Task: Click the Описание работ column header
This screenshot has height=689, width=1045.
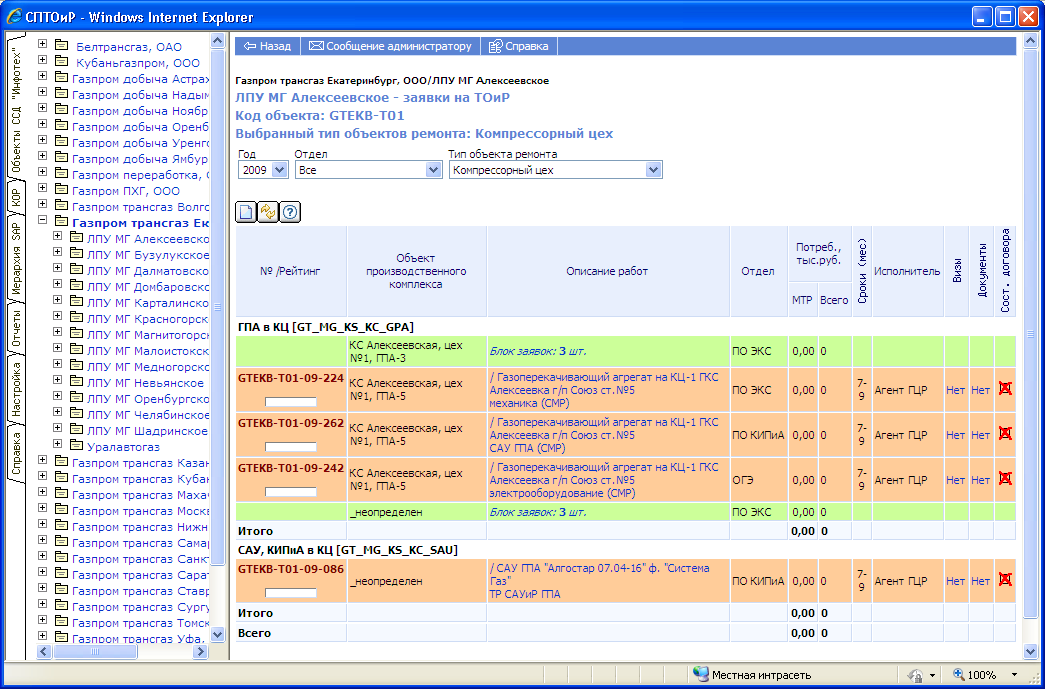Action: pyautogui.click(x=606, y=271)
